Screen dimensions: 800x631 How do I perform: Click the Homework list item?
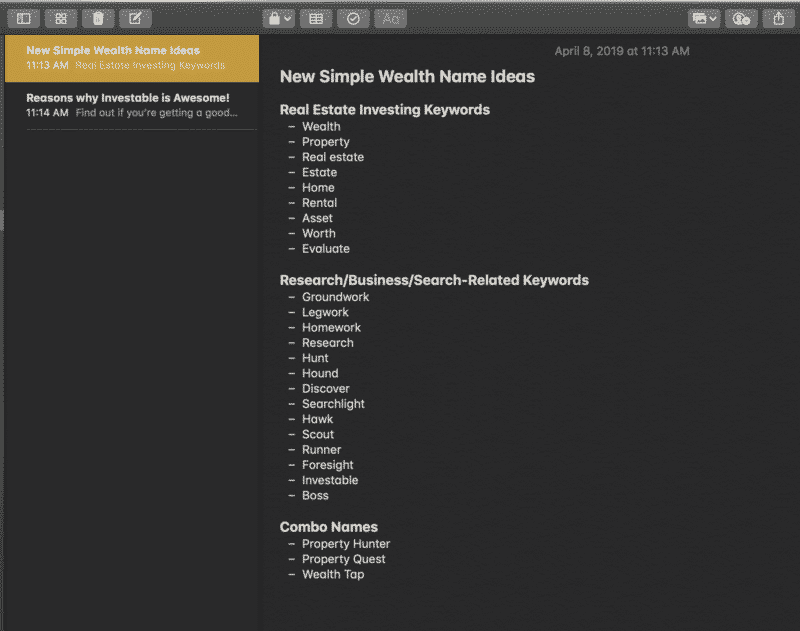(x=331, y=327)
